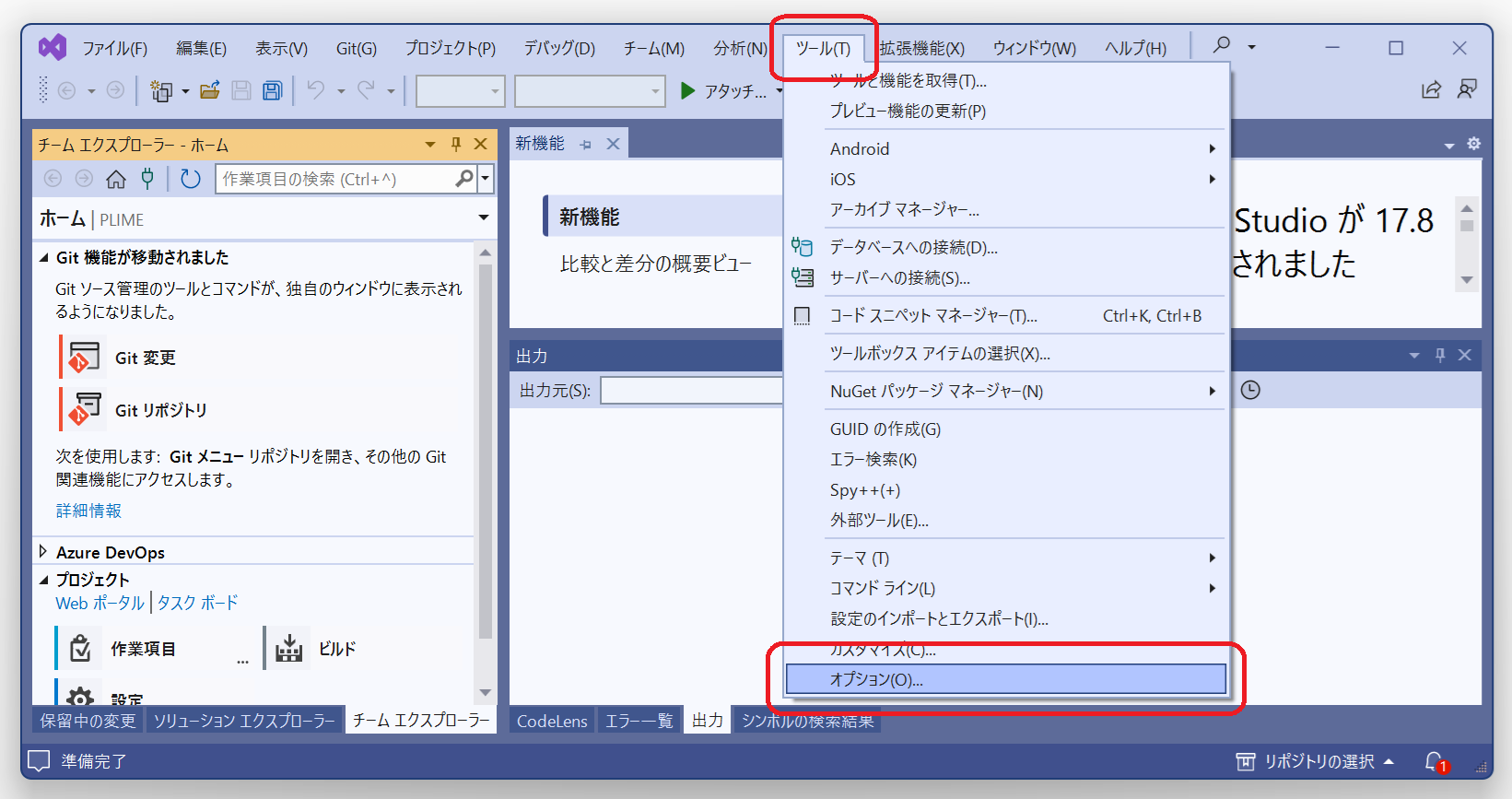Click the Manage Connections plug icon

pyautogui.click(x=147, y=179)
